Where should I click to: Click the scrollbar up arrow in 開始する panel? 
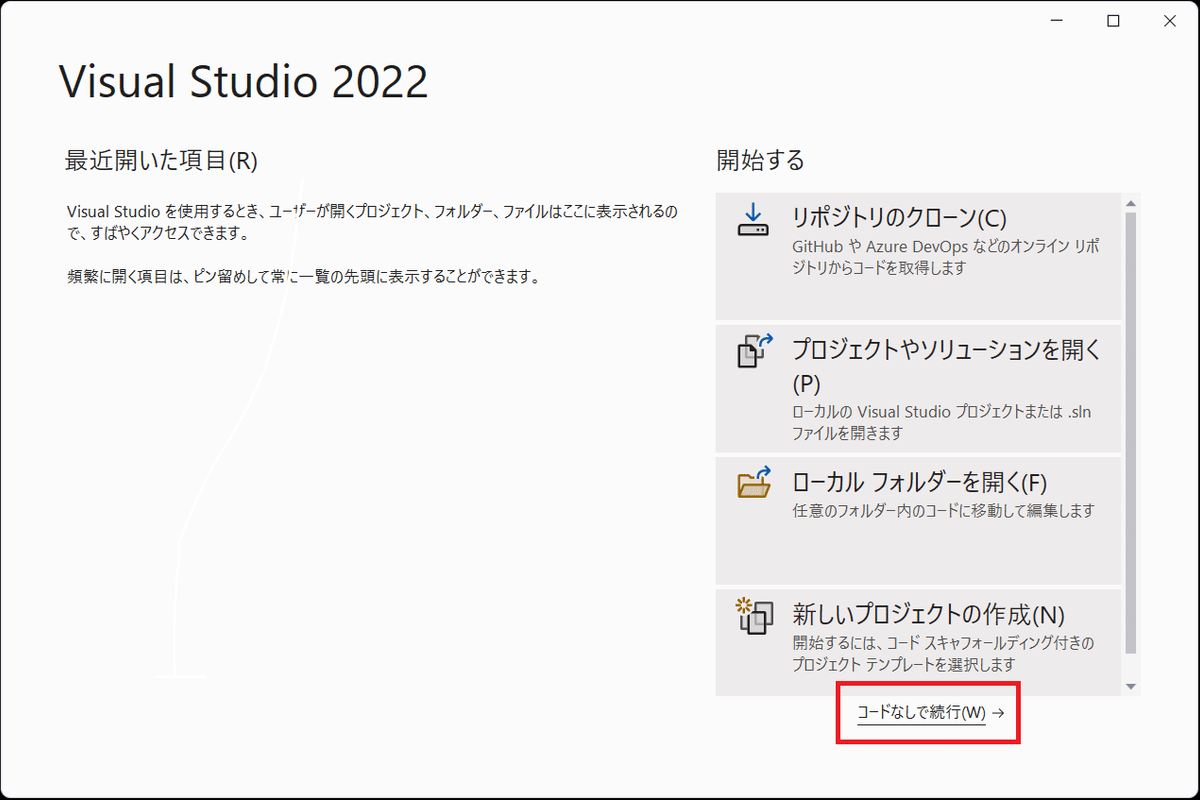[1131, 201]
